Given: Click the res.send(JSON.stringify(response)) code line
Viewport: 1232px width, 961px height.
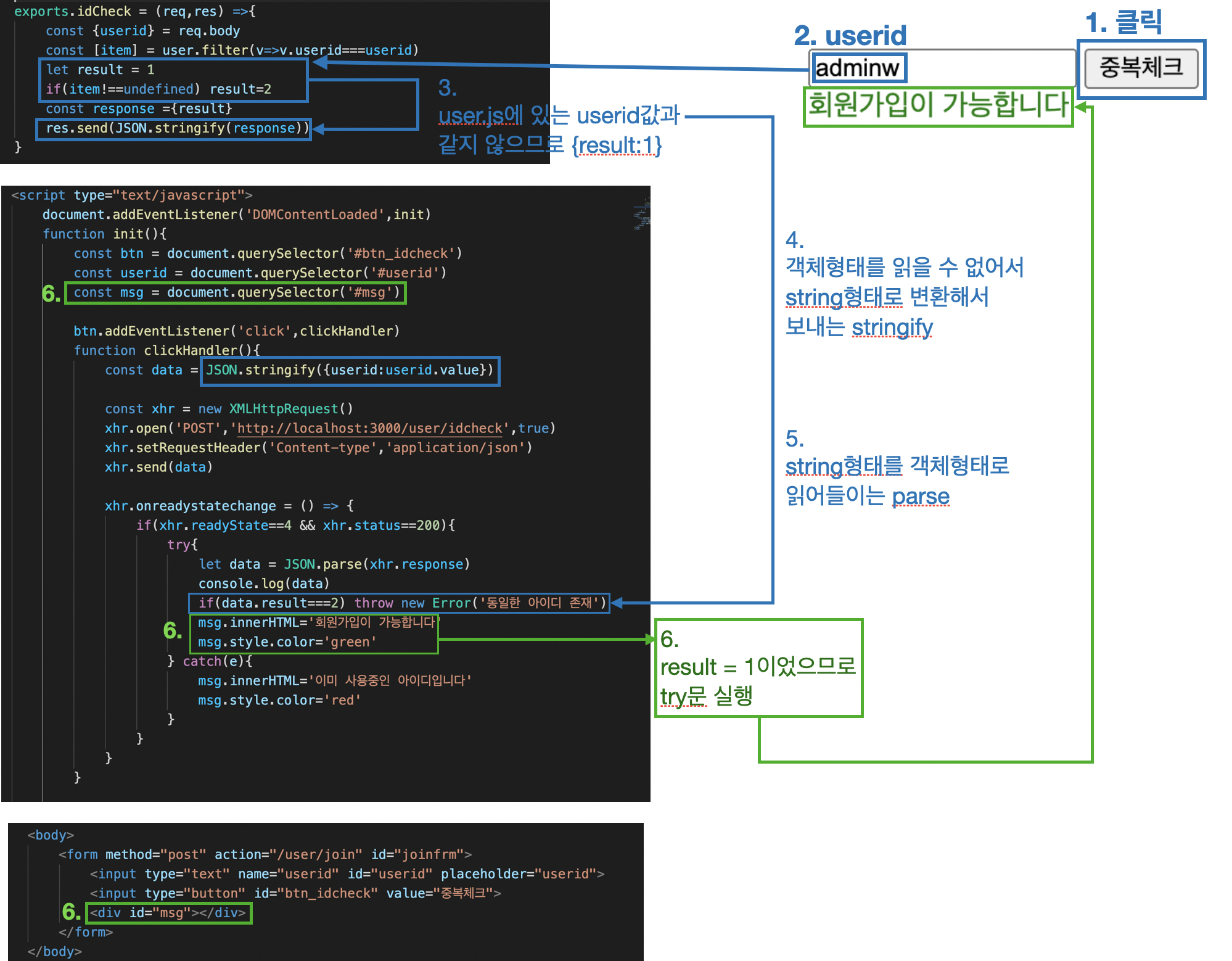Looking at the screenshot, I should (x=174, y=128).
